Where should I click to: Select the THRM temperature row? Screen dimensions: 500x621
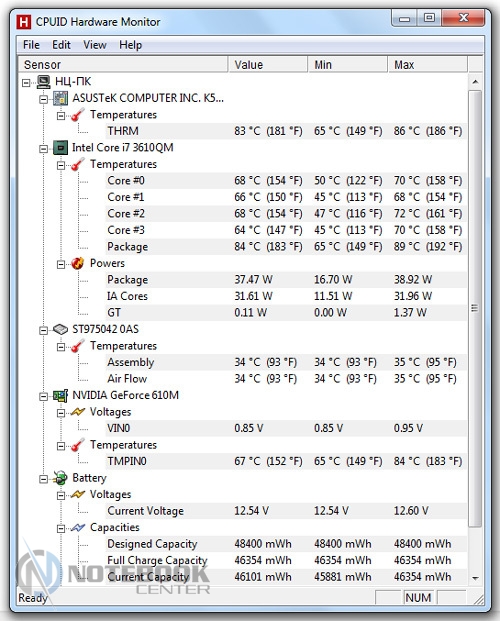pyautogui.click(x=285, y=131)
